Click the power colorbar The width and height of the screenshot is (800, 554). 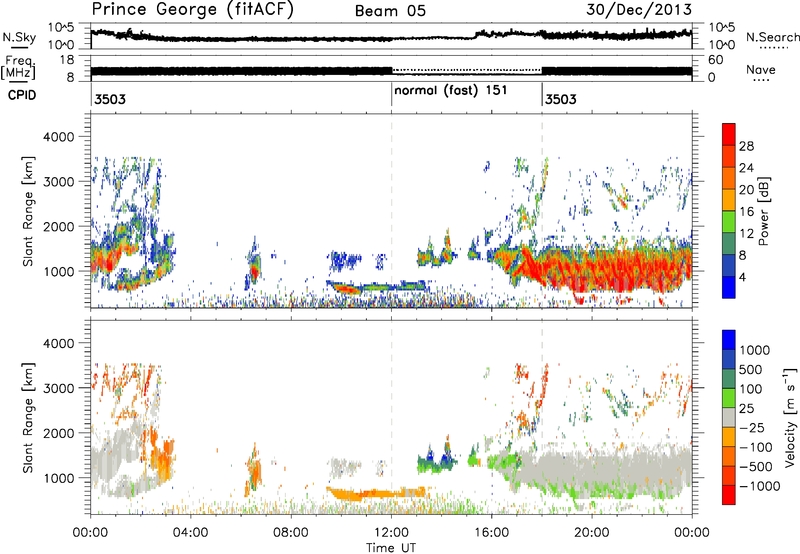(729, 210)
